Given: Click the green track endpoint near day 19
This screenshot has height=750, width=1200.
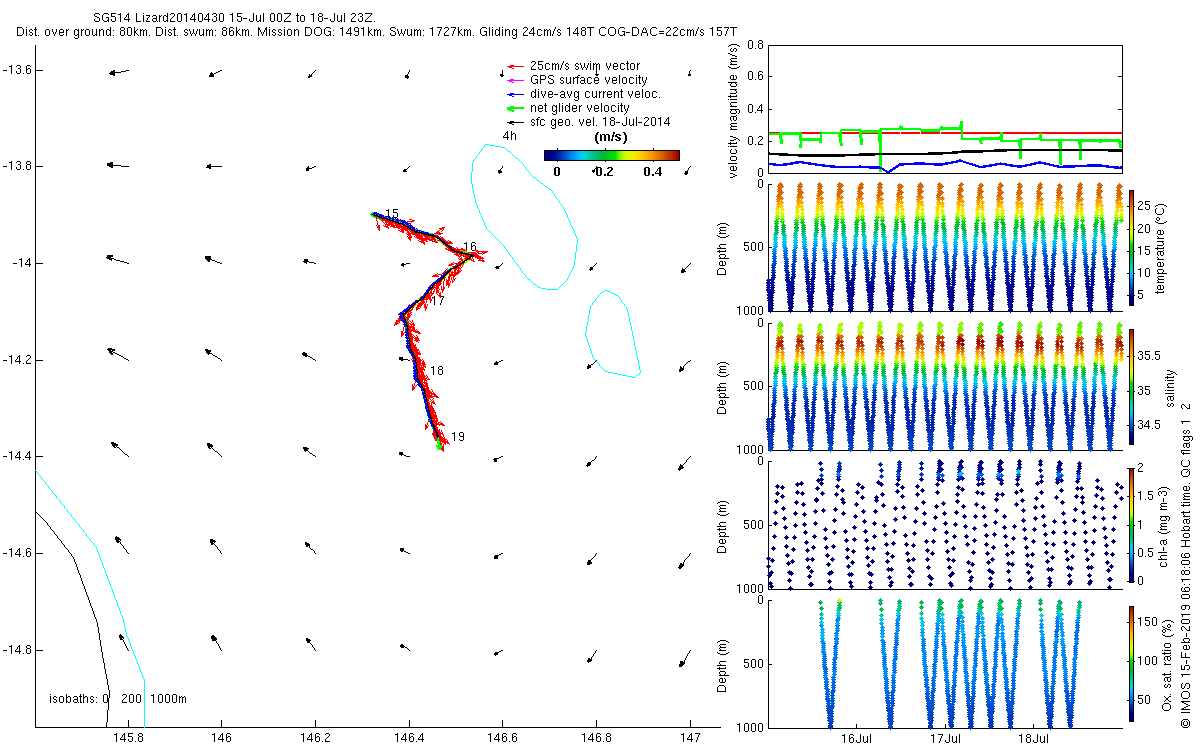Looking at the screenshot, I should coord(440,448).
